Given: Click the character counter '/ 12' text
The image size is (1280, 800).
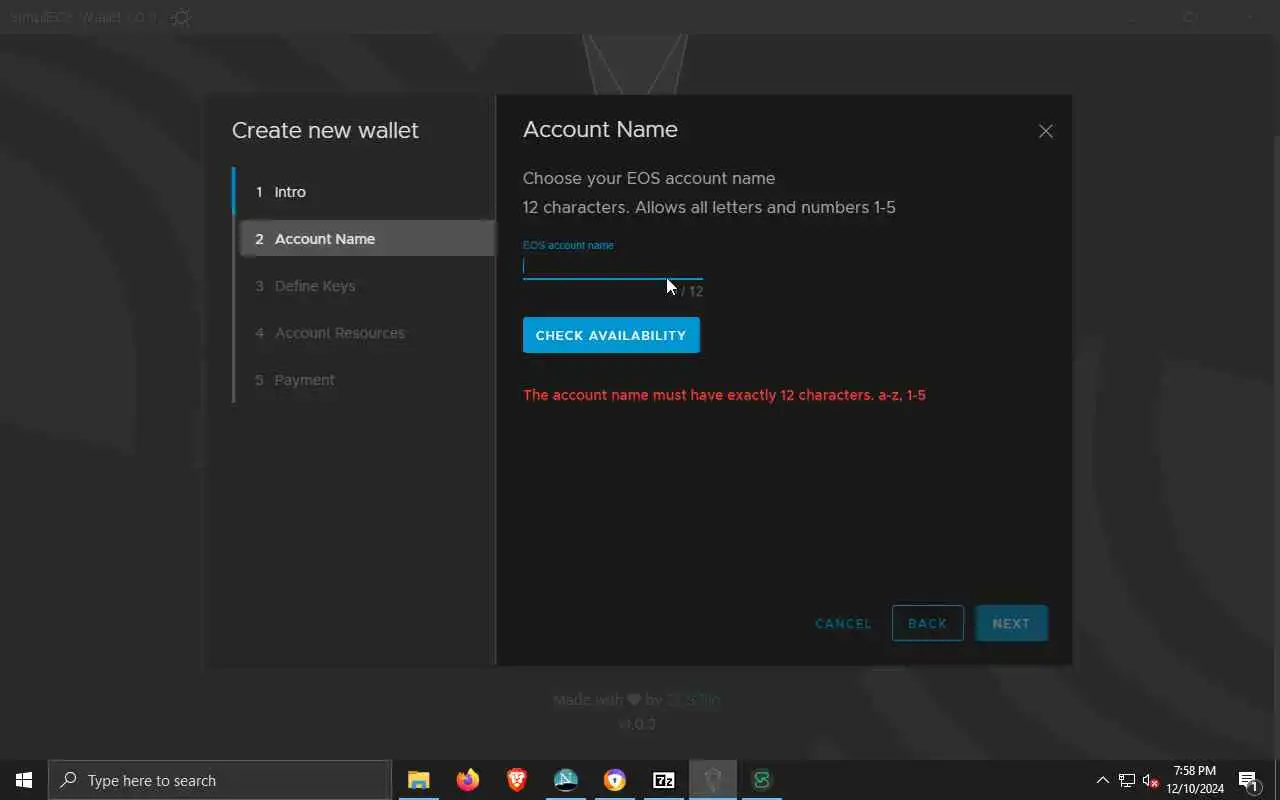Looking at the screenshot, I should [x=692, y=291].
